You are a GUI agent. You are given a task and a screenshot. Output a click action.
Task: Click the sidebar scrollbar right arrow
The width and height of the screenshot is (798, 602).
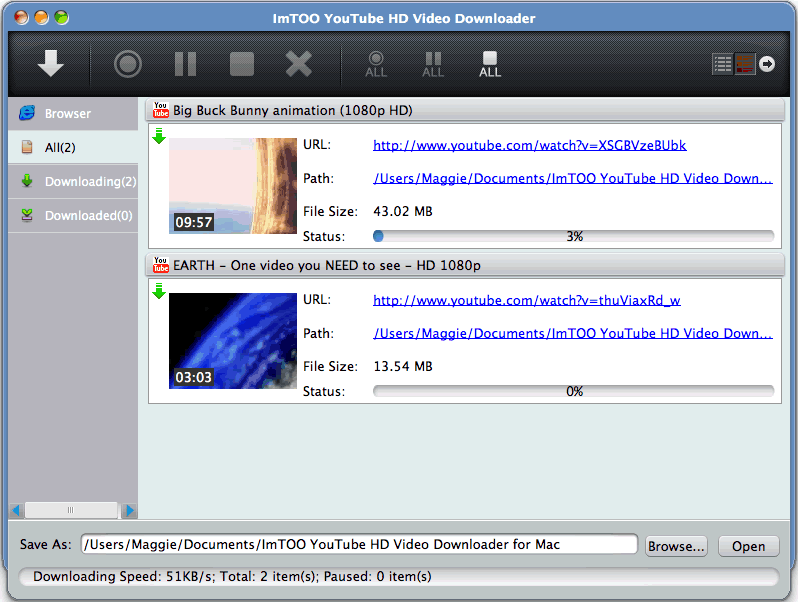click(x=130, y=510)
